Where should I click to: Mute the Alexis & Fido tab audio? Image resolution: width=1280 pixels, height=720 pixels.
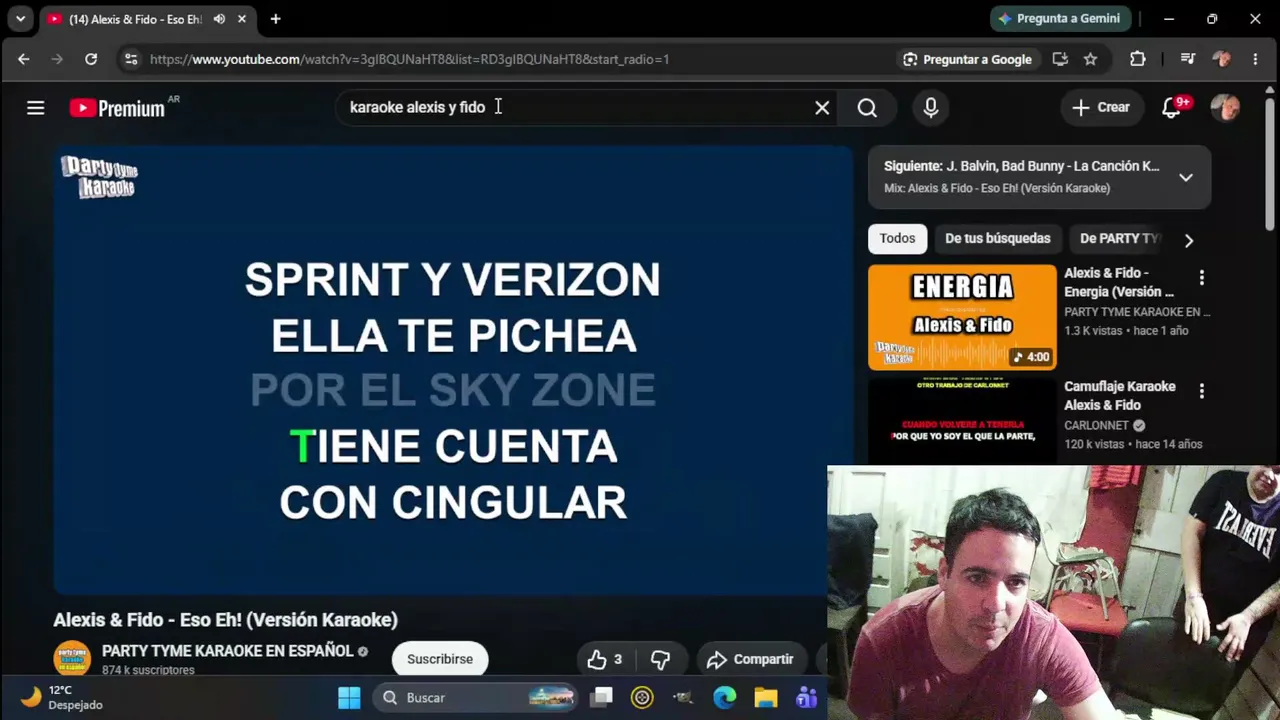pos(219,19)
